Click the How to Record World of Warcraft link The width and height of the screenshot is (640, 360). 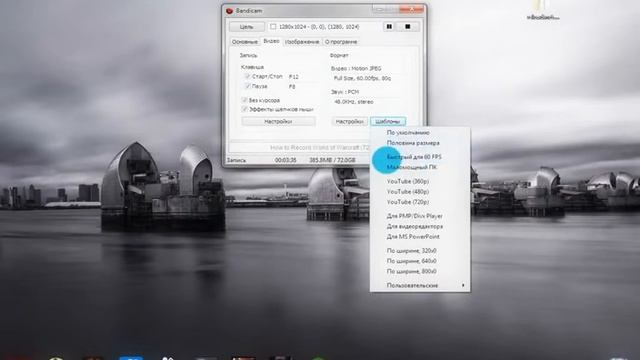tap(319, 147)
